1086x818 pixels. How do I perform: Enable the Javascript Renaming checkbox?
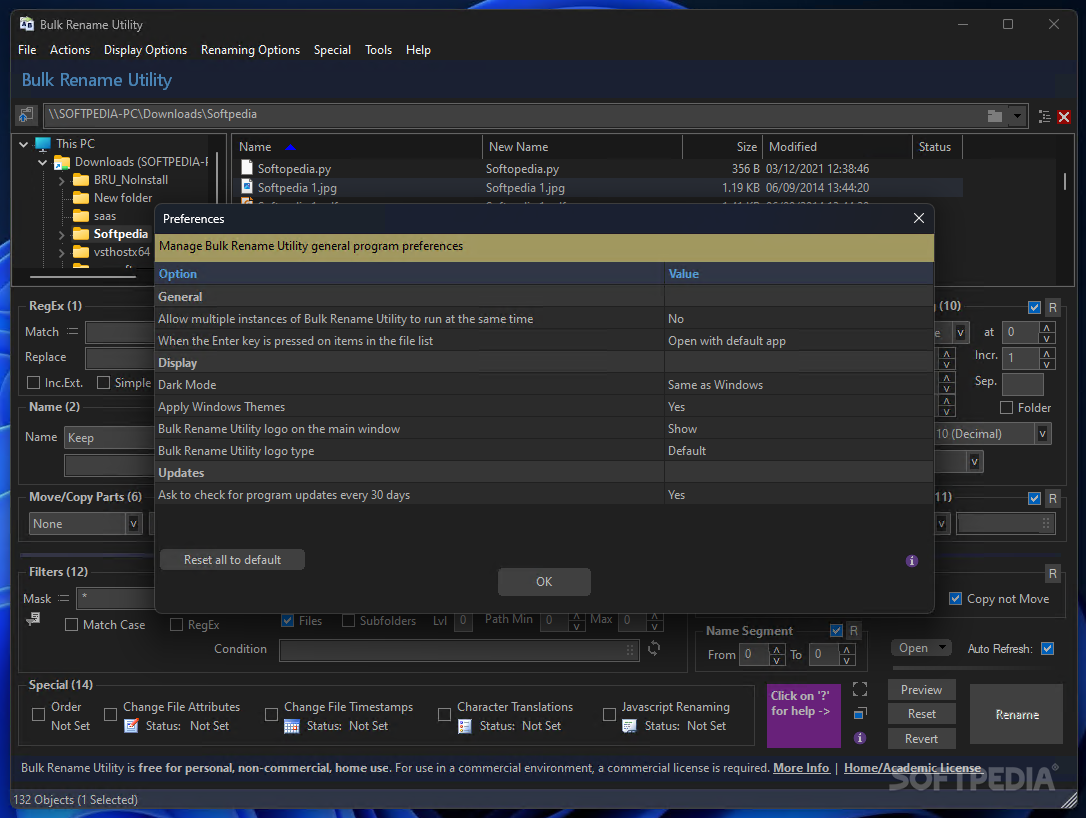coord(609,714)
